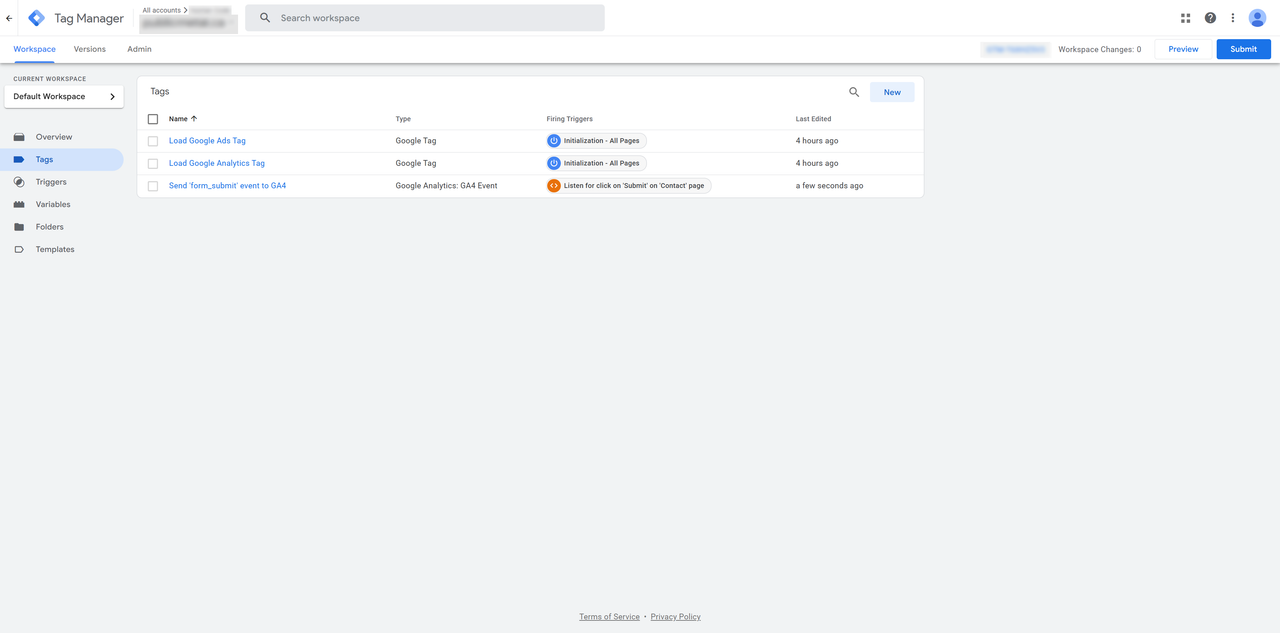The width and height of the screenshot is (1280, 633).
Task: Open Send 'form_submit' event to GA4 link
Action: (x=227, y=186)
